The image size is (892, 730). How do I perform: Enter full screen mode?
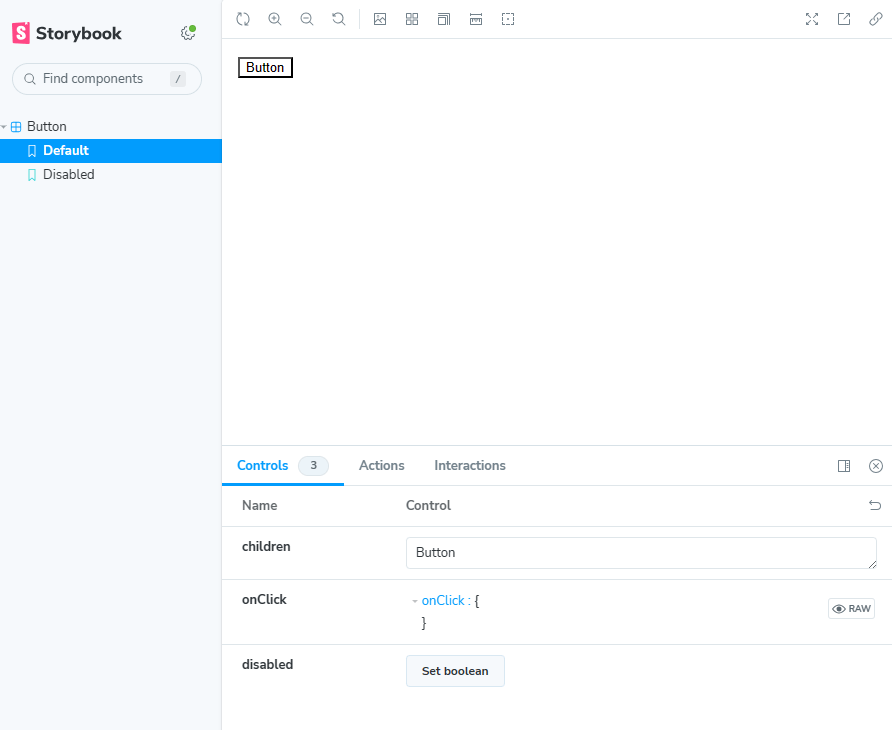coord(812,19)
